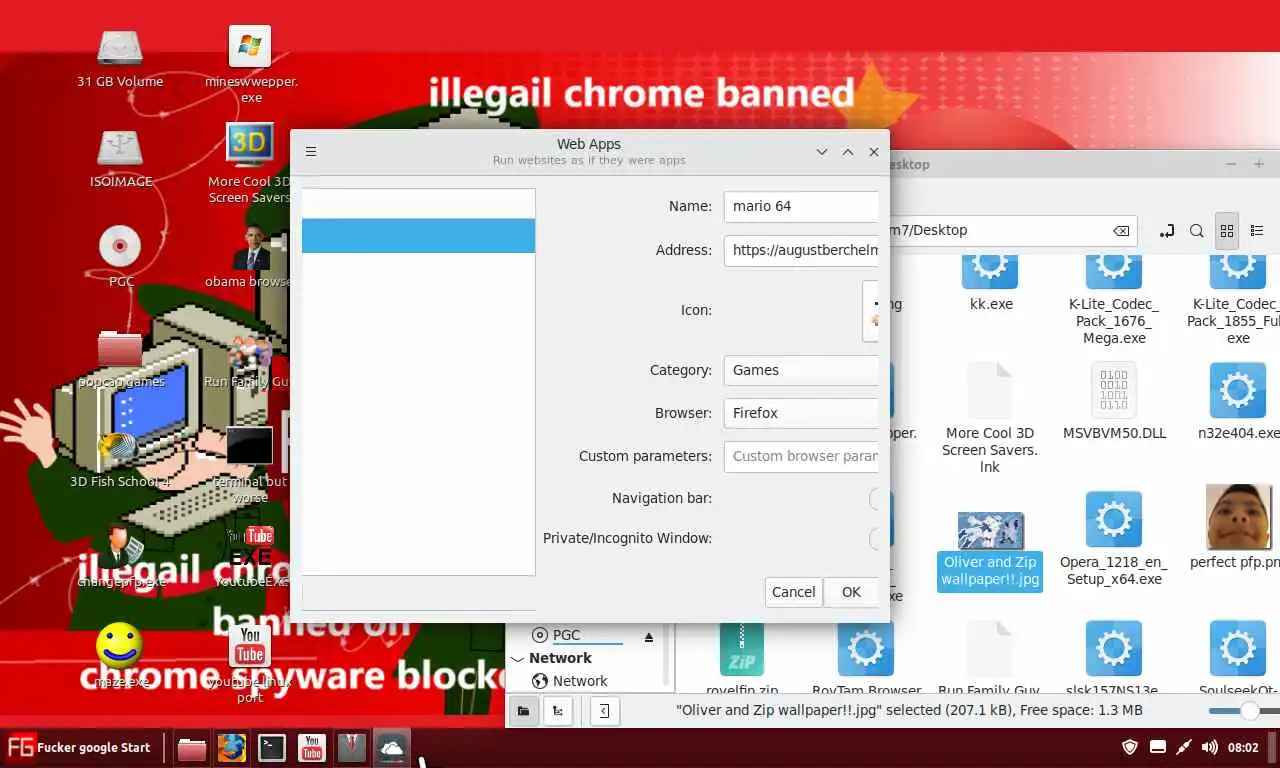1280x768 pixels.
Task: Select SoulseekQt file in file manager
Action: pyautogui.click(x=1238, y=658)
